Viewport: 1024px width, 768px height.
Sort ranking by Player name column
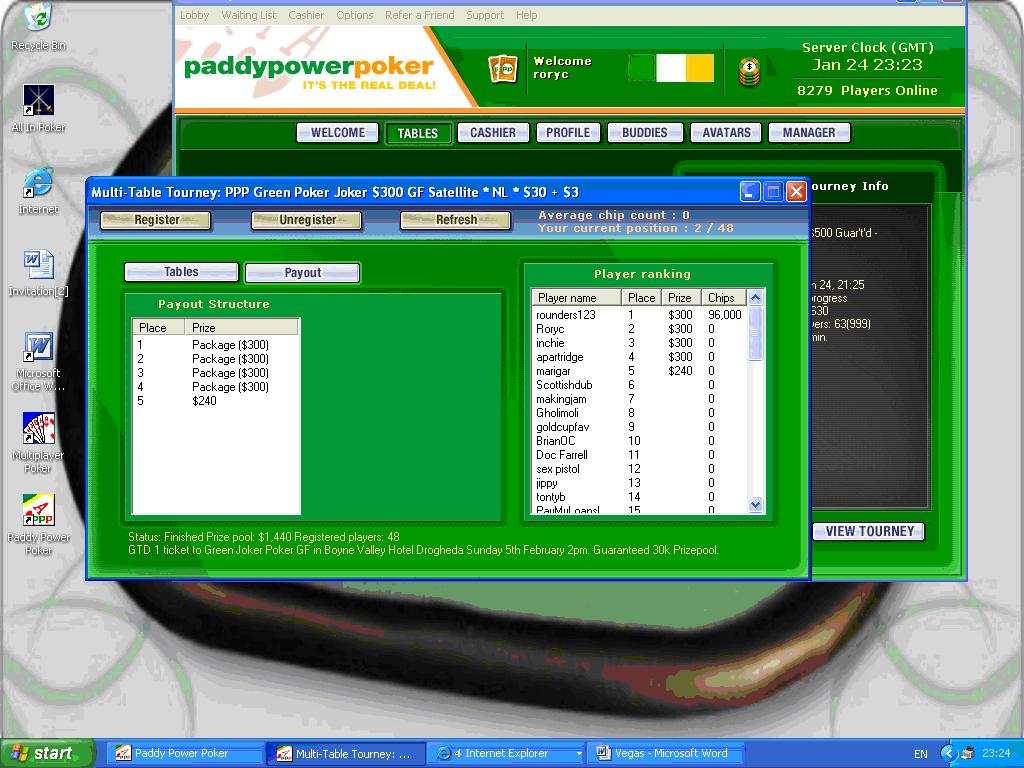(x=576, y=298)
